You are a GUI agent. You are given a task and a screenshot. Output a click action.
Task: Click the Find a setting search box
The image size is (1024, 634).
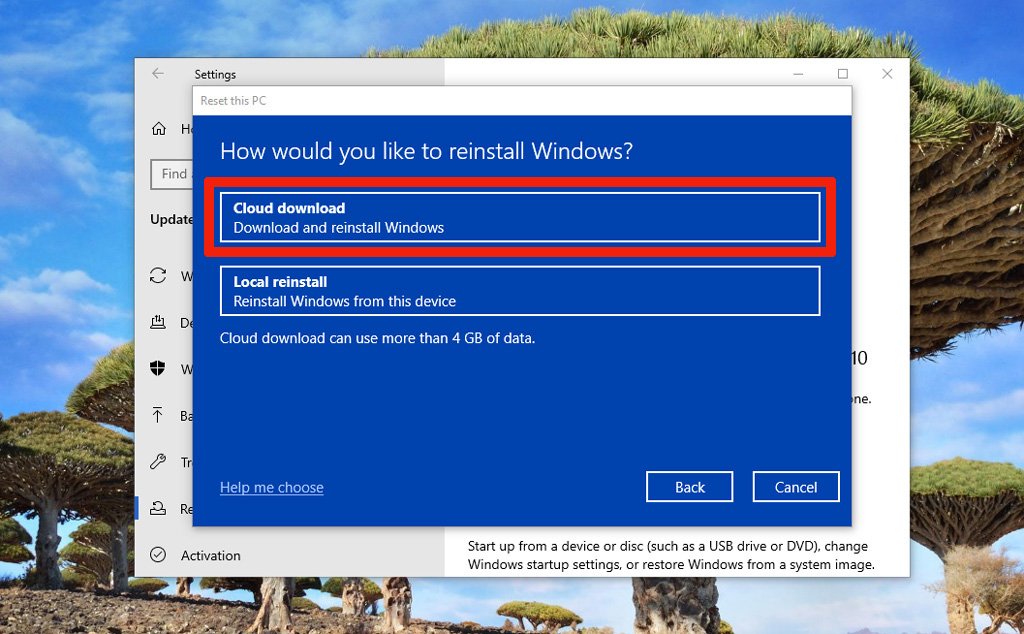tap(172, 174)
